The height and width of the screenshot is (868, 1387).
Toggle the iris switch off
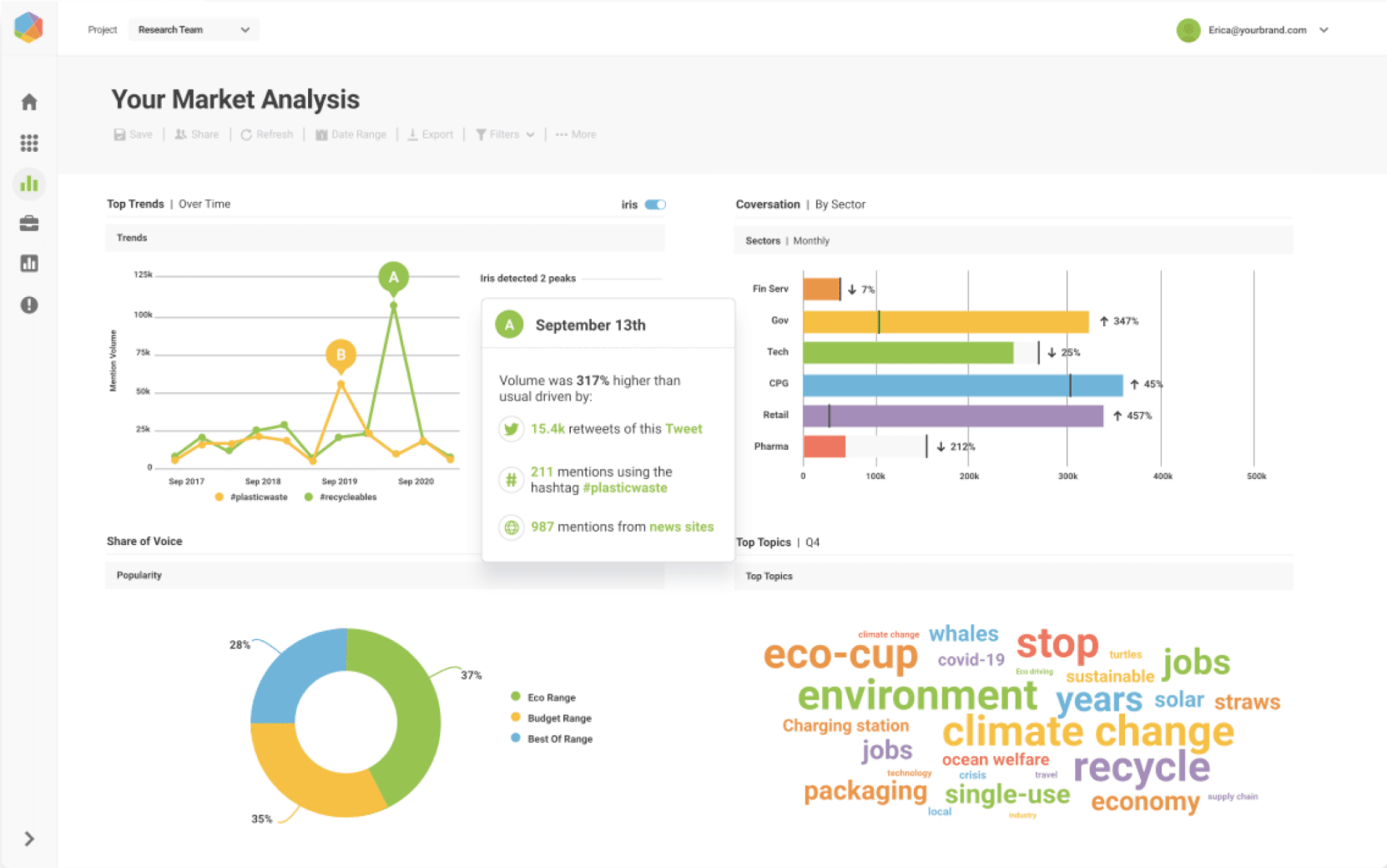click(x=656, y=204)
